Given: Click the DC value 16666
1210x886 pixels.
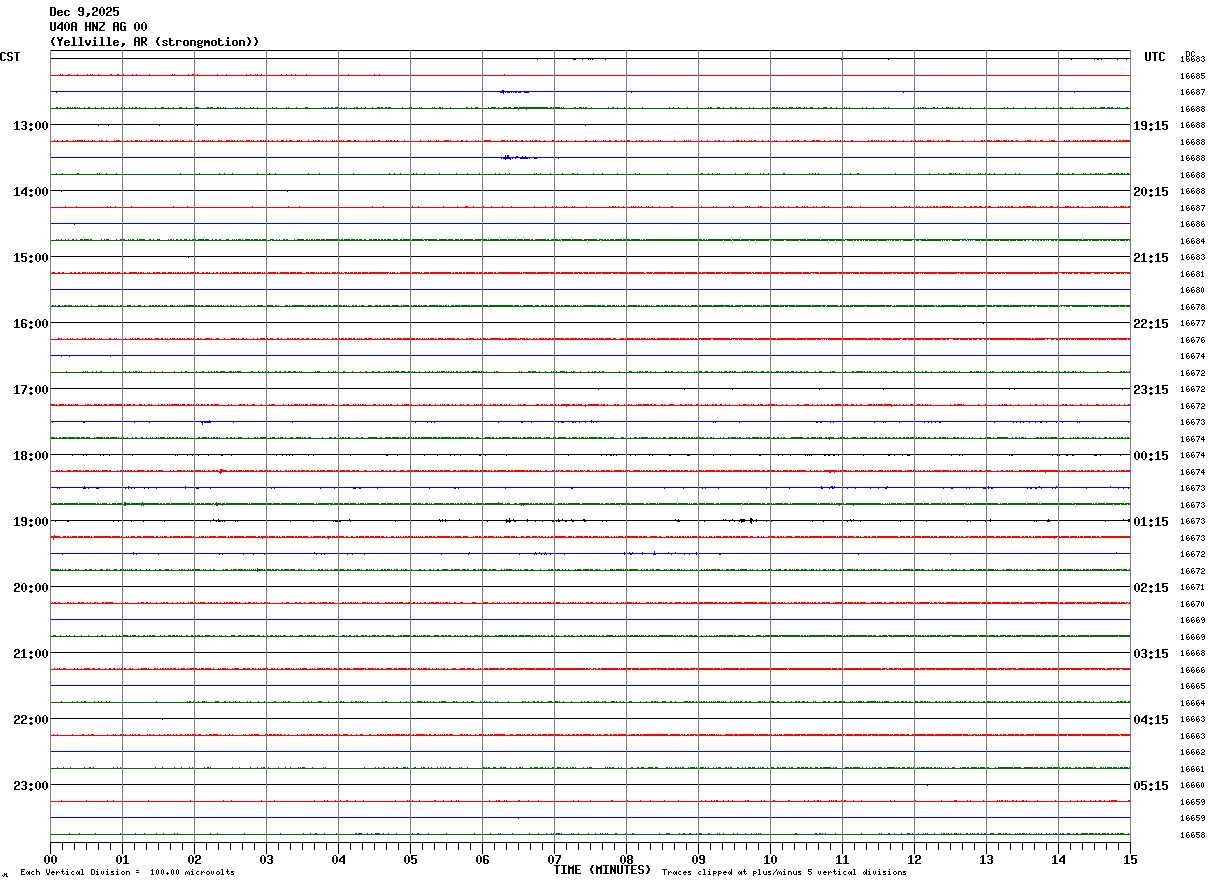Looking at the screenshot, I should [1192, 670].
